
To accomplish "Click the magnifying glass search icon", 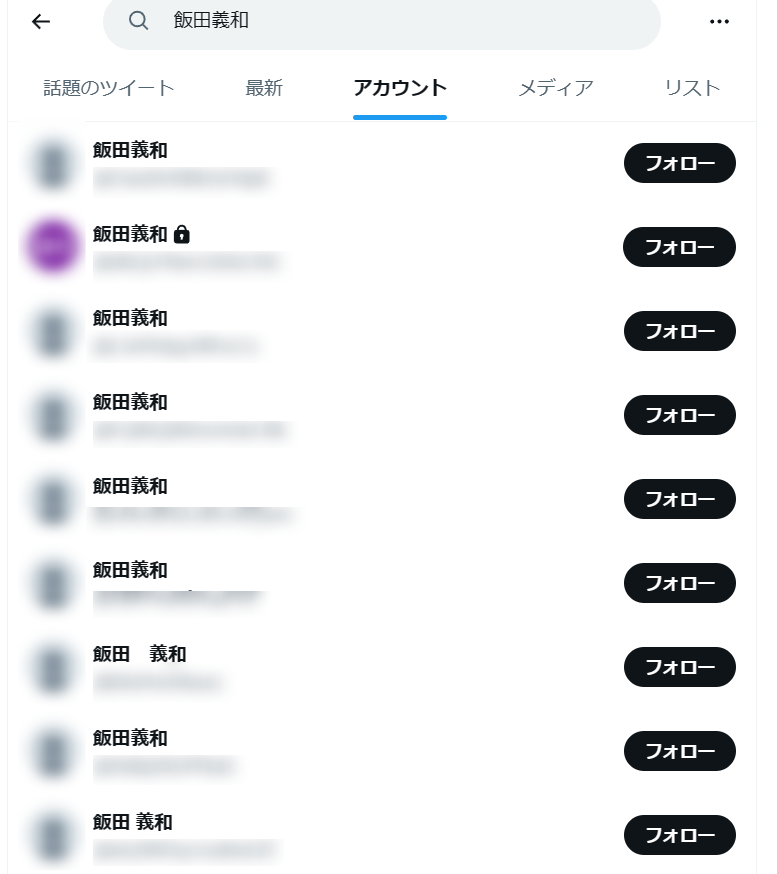I will click(138, 21).
